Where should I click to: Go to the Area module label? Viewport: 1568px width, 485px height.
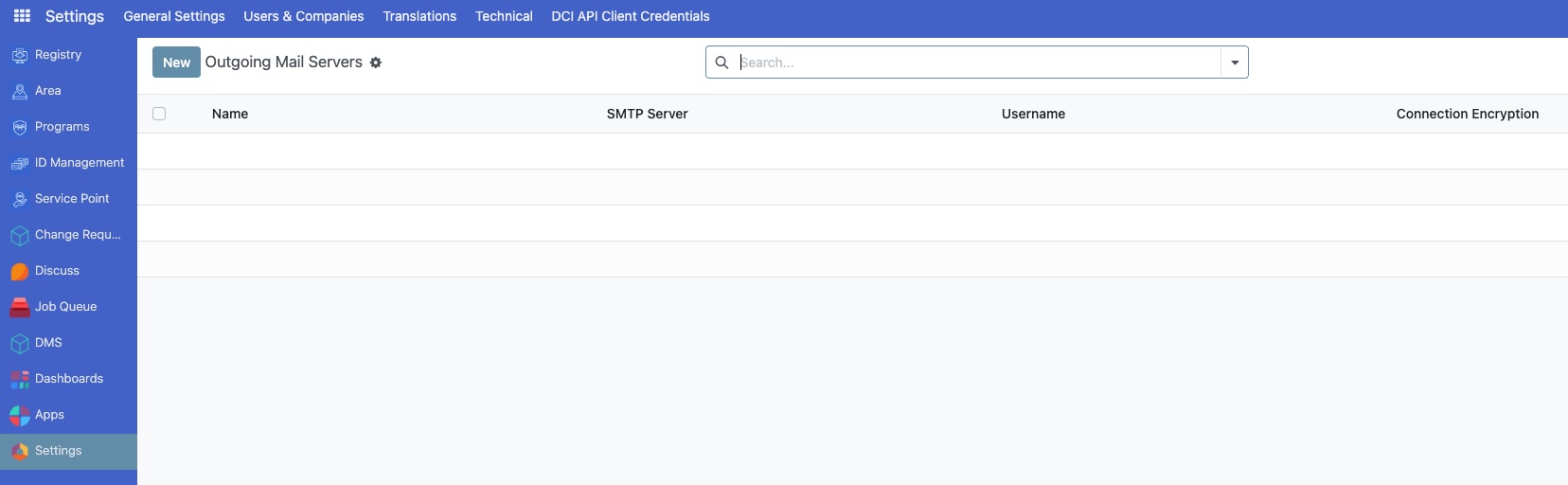pos(48,91)
